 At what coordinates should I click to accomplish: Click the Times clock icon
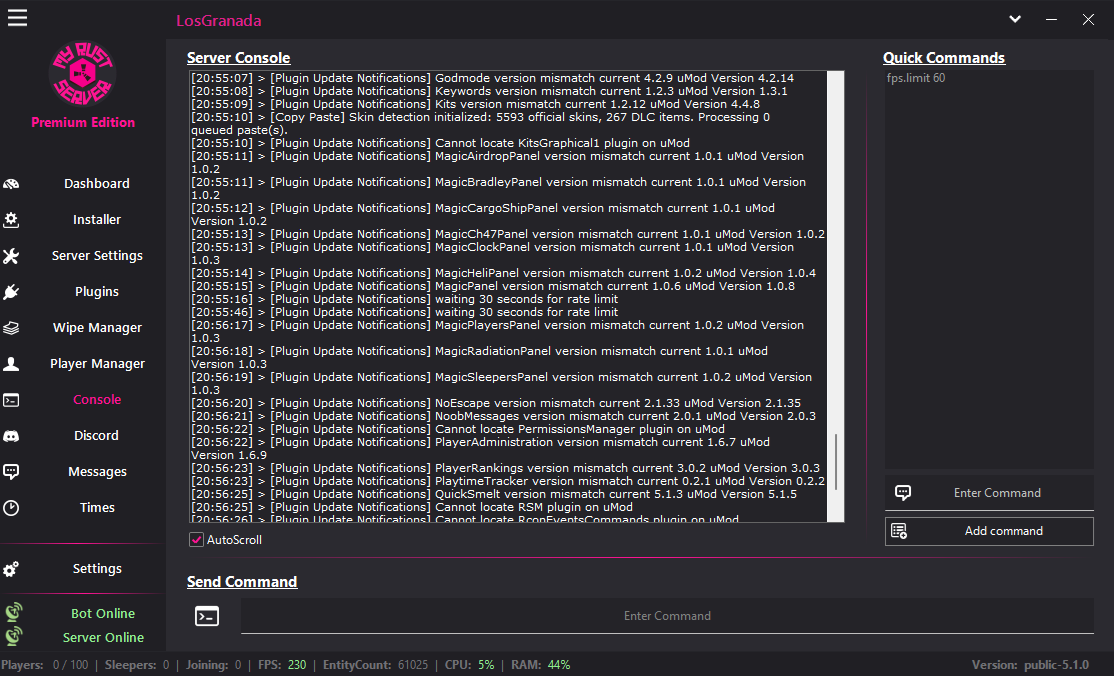11,508
